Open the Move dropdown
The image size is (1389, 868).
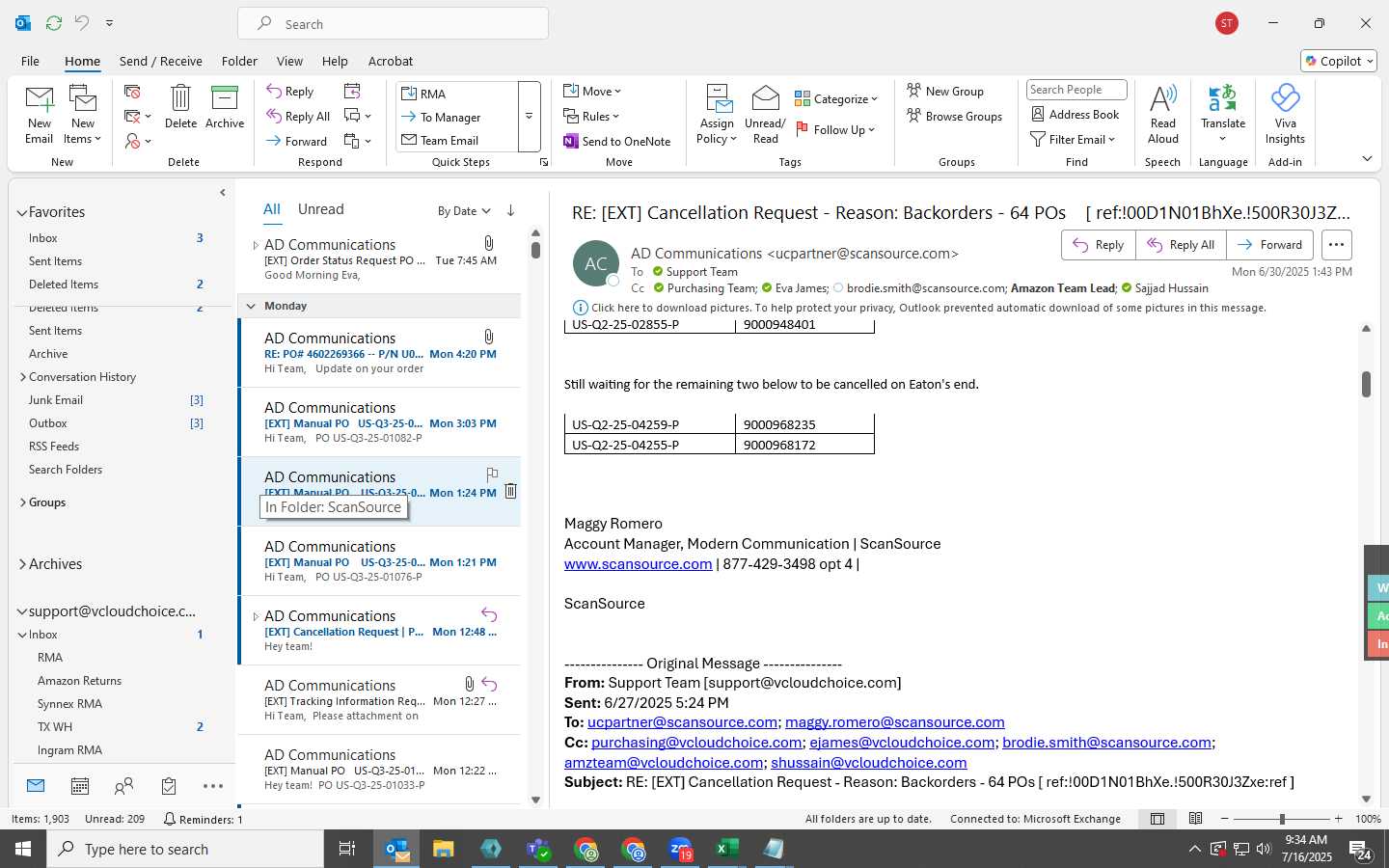point(592,92)
